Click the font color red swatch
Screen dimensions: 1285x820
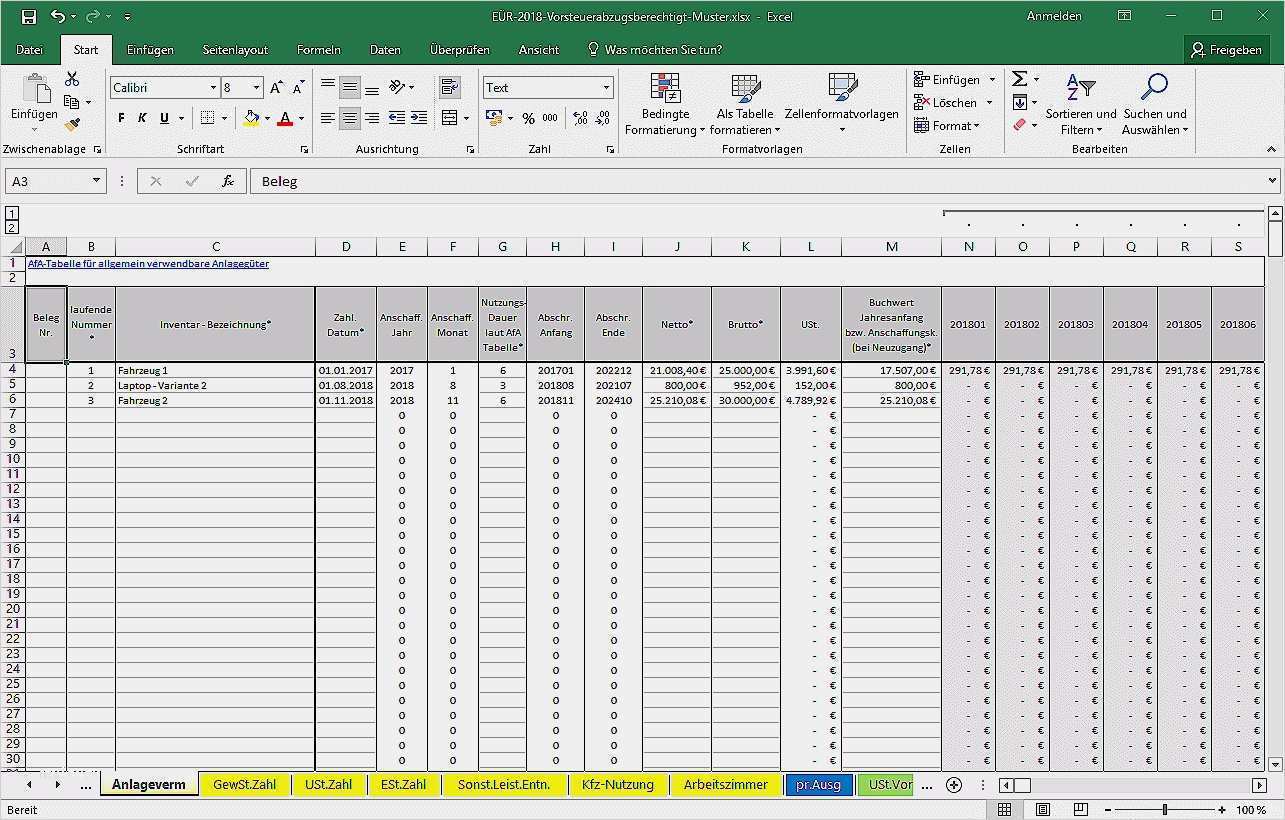click(x=285, y=118)
